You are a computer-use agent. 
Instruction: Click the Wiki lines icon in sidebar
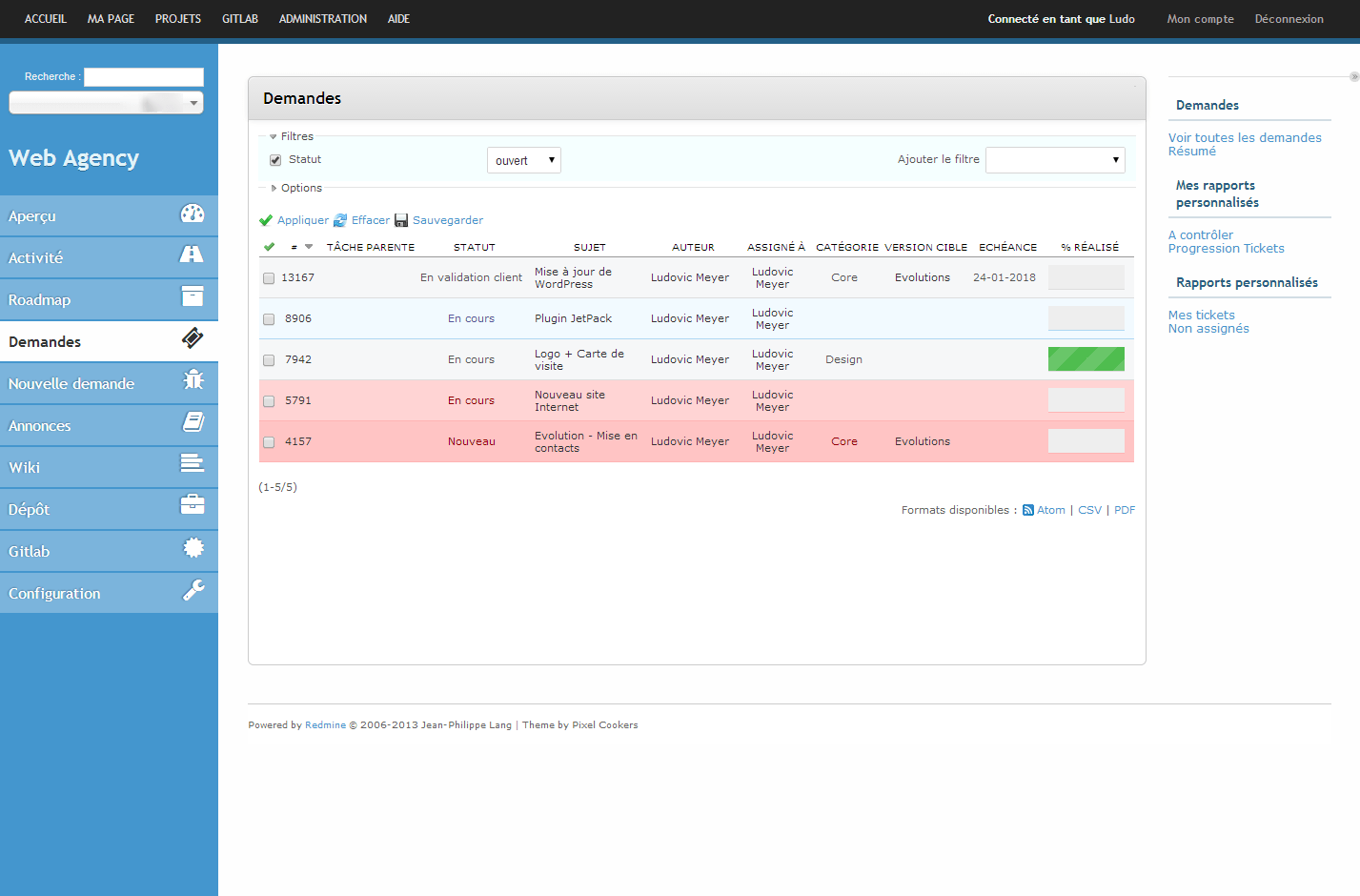point(193,463)
